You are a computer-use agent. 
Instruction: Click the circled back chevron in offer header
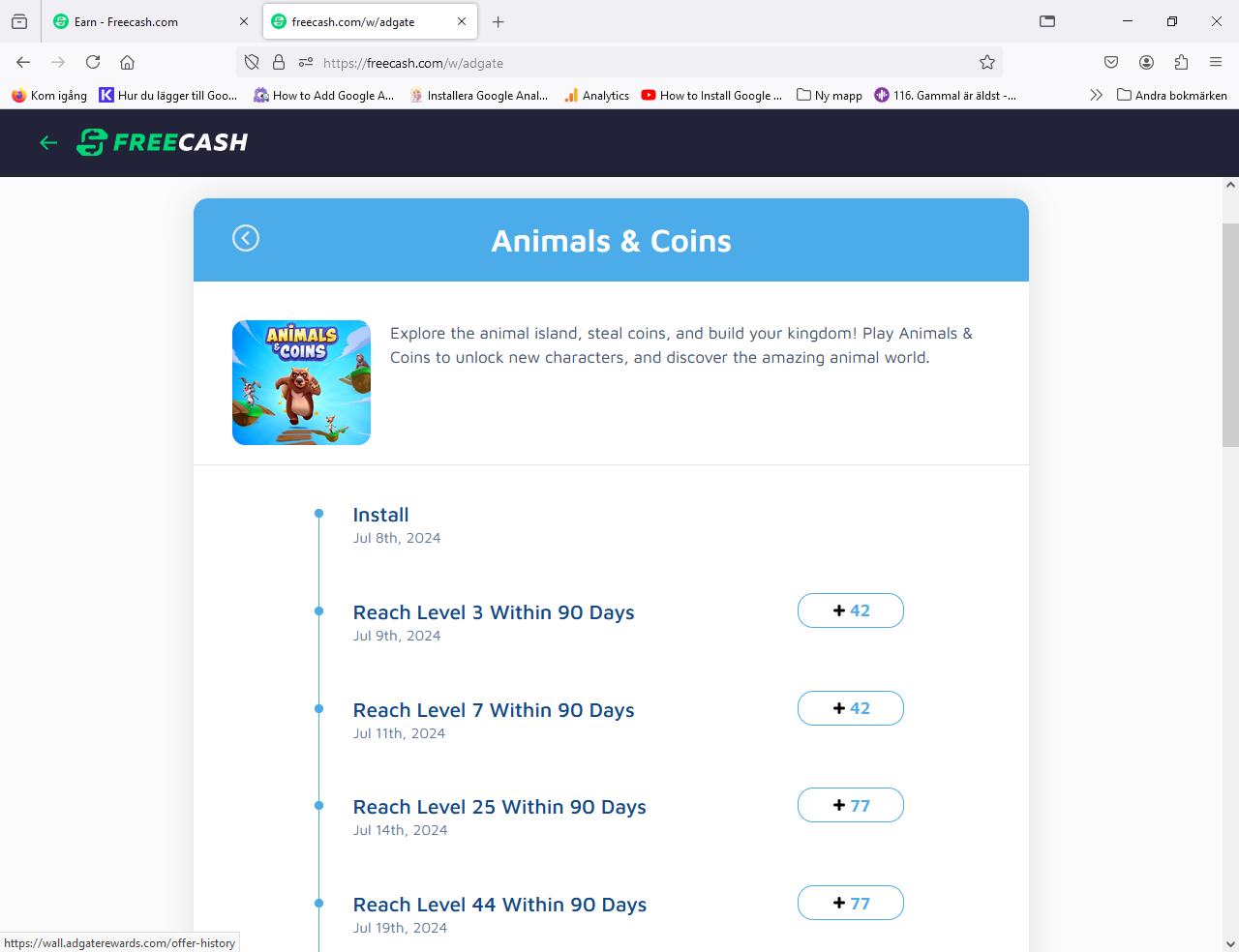246,238
